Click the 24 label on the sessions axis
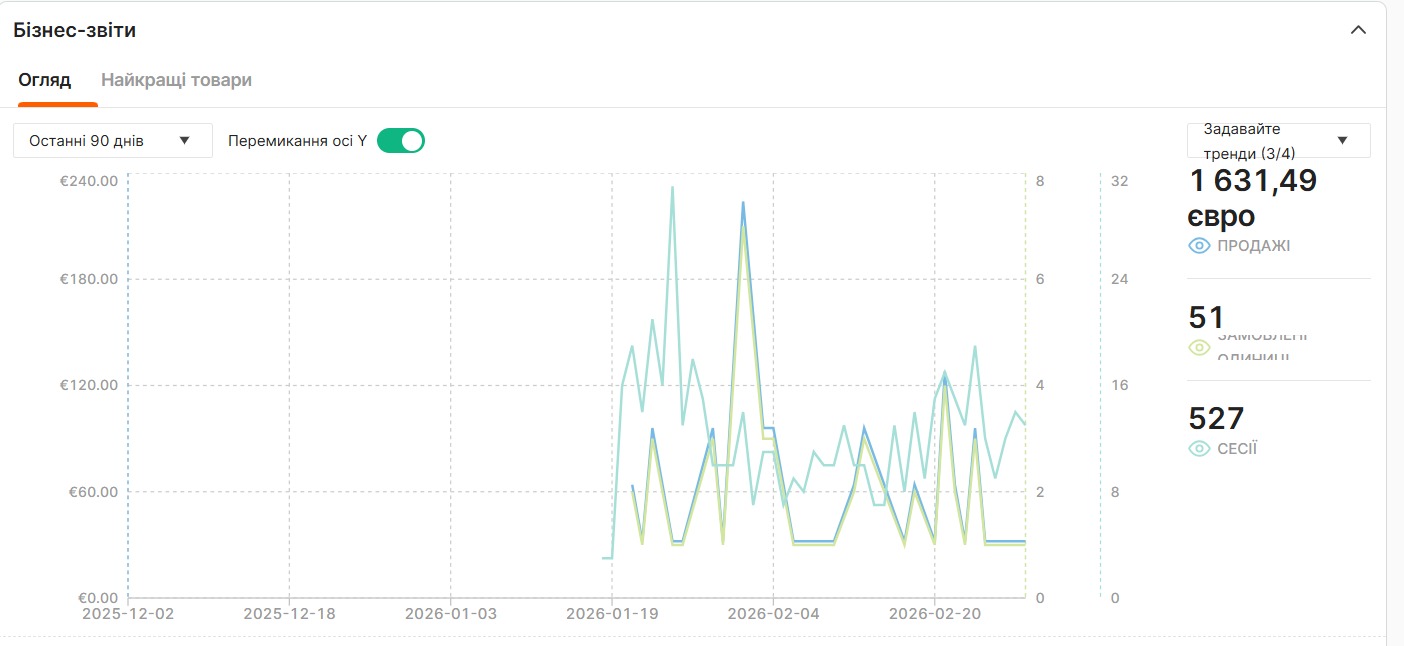Viewport: 1404px width, 646px height. 1120,278
